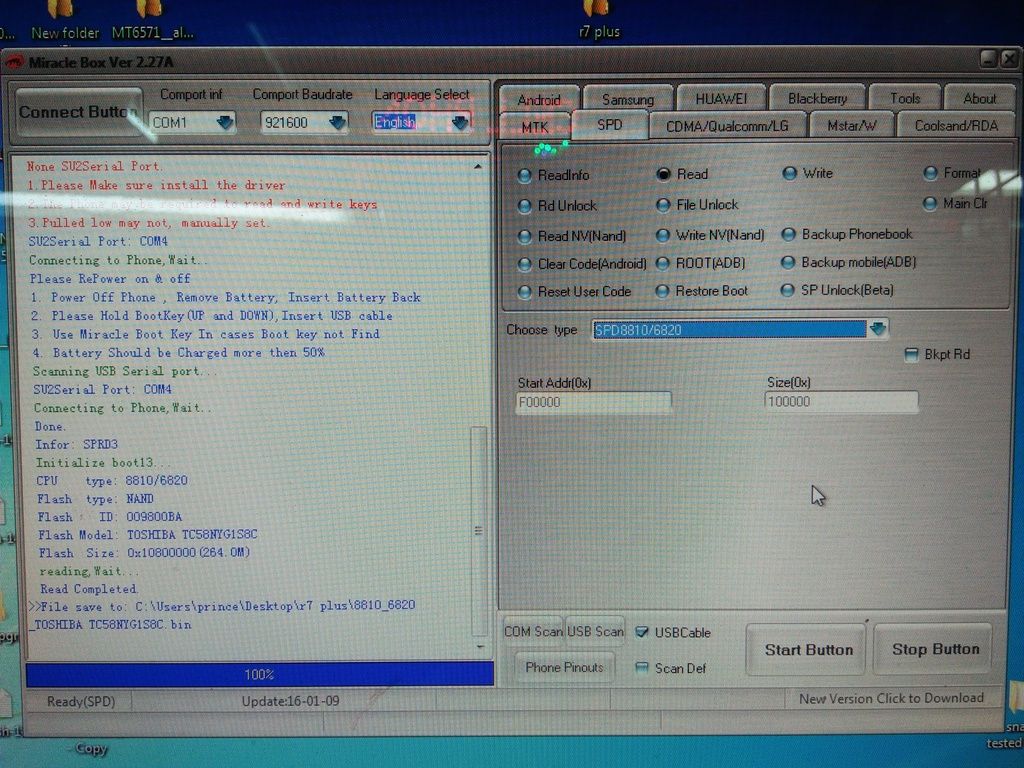The image size is (1024, 768).
Task: Click the log line 'Infor: SPRD3'
Action: (76, 444)
